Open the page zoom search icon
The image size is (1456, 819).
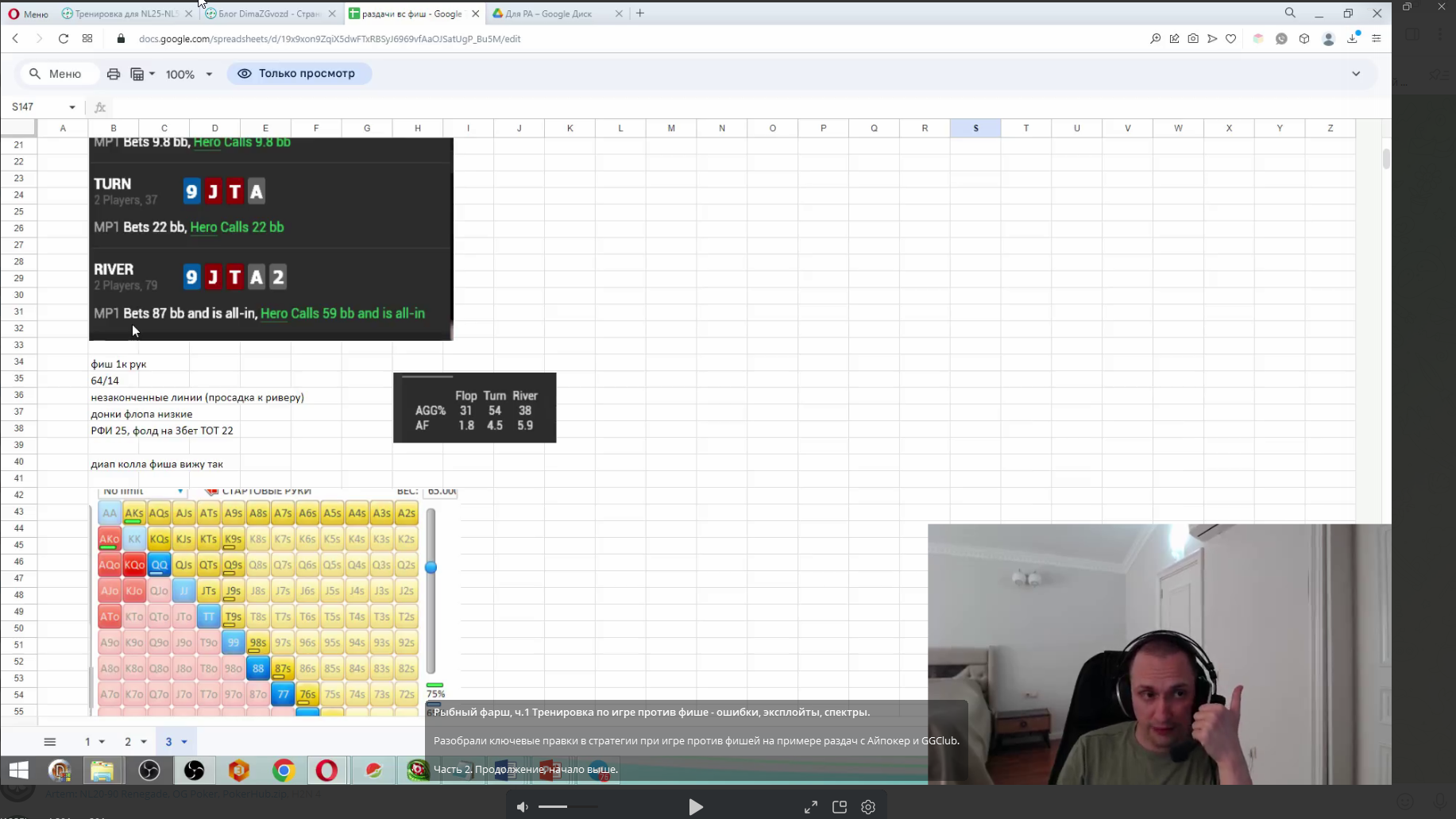click(1155, 38)
